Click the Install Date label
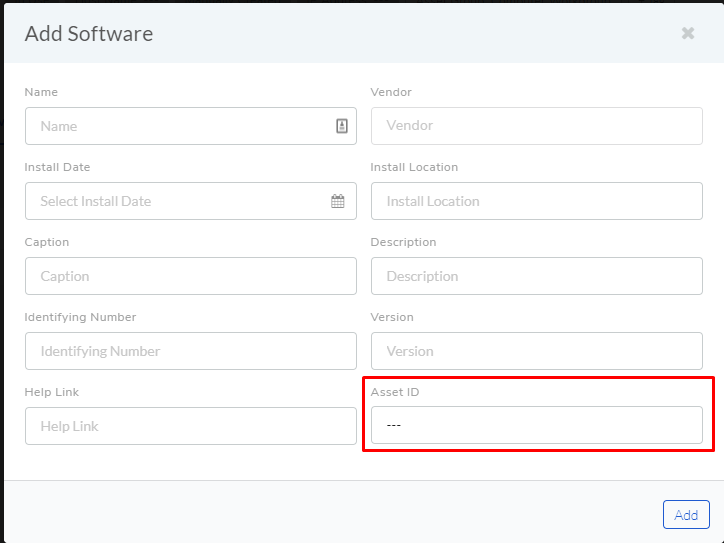724x543 pixels. 57,167
